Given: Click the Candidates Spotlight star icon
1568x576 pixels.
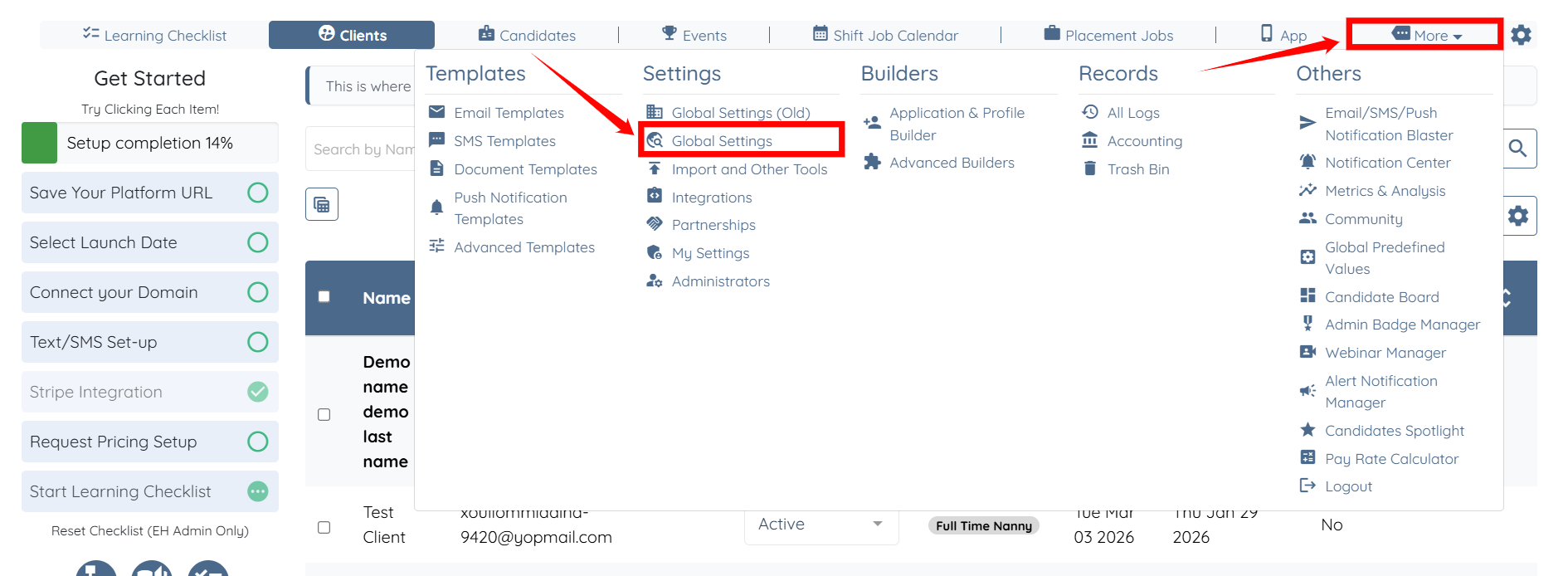Looking at the screenshot, I should tap(1307, 430).
